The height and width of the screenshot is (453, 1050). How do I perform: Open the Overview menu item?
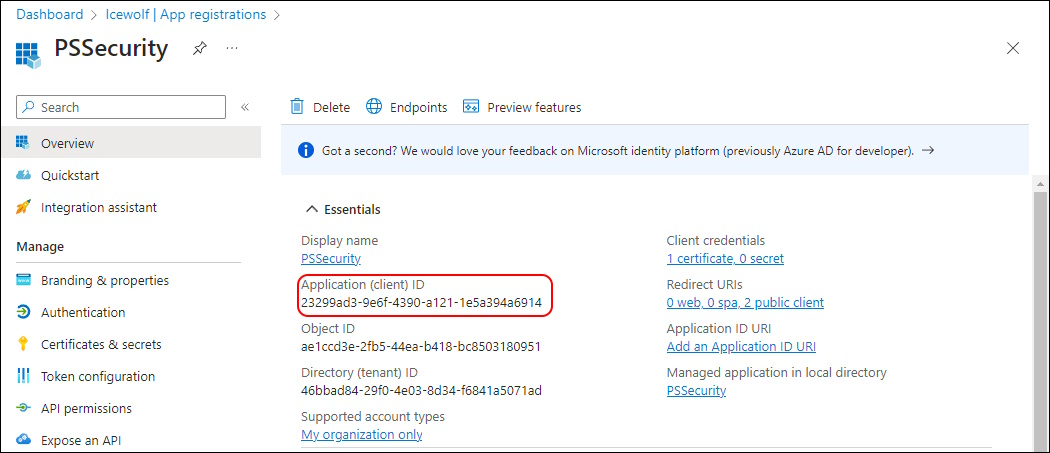tap(131, 143)
